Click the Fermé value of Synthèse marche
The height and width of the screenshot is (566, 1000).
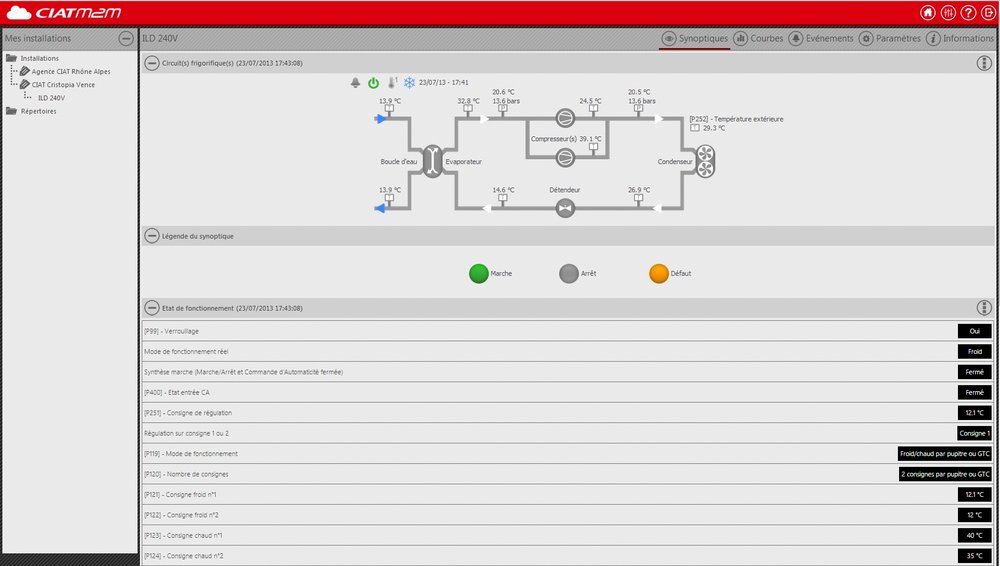(x=974, y=372)
